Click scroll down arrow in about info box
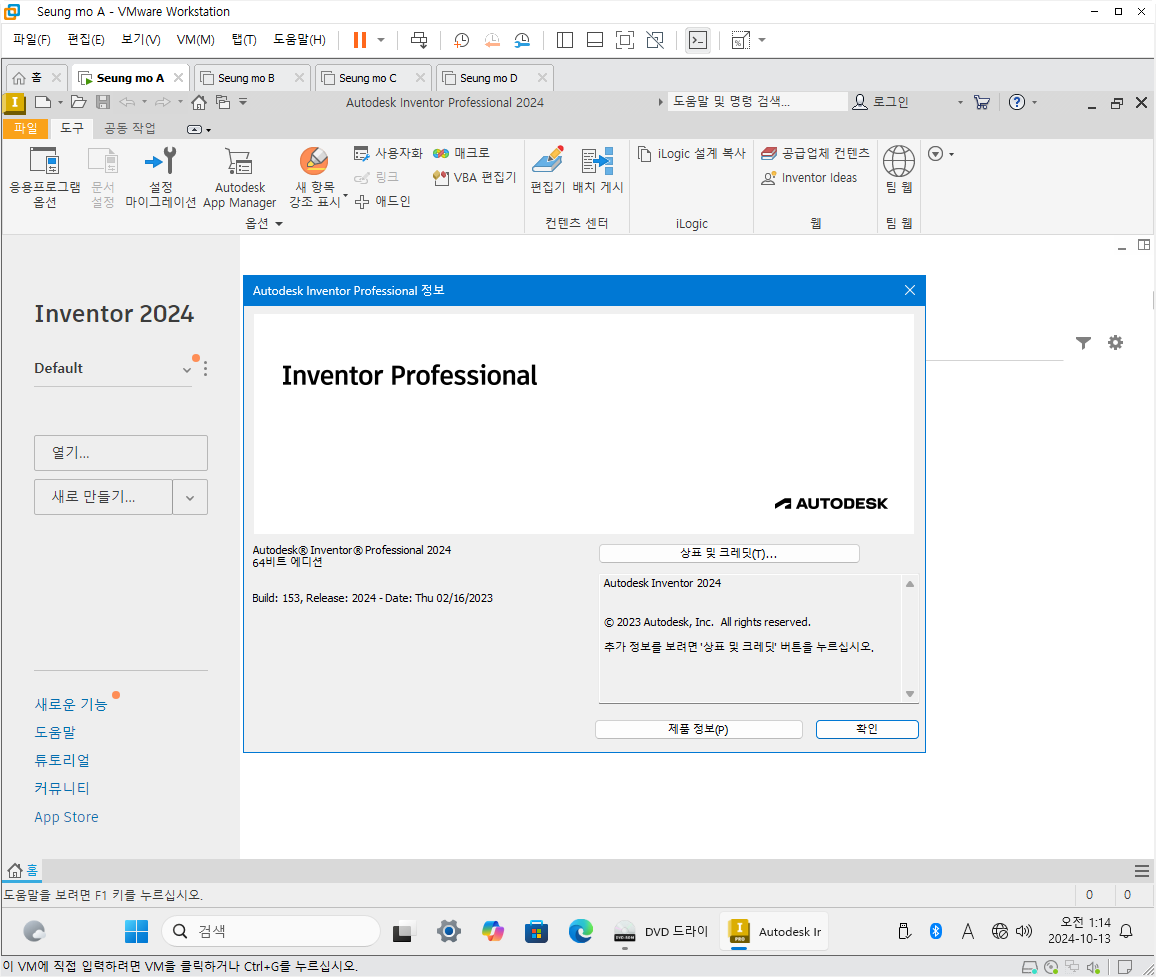The width and height of the screenshot is (1156, 977). [910, 694]
